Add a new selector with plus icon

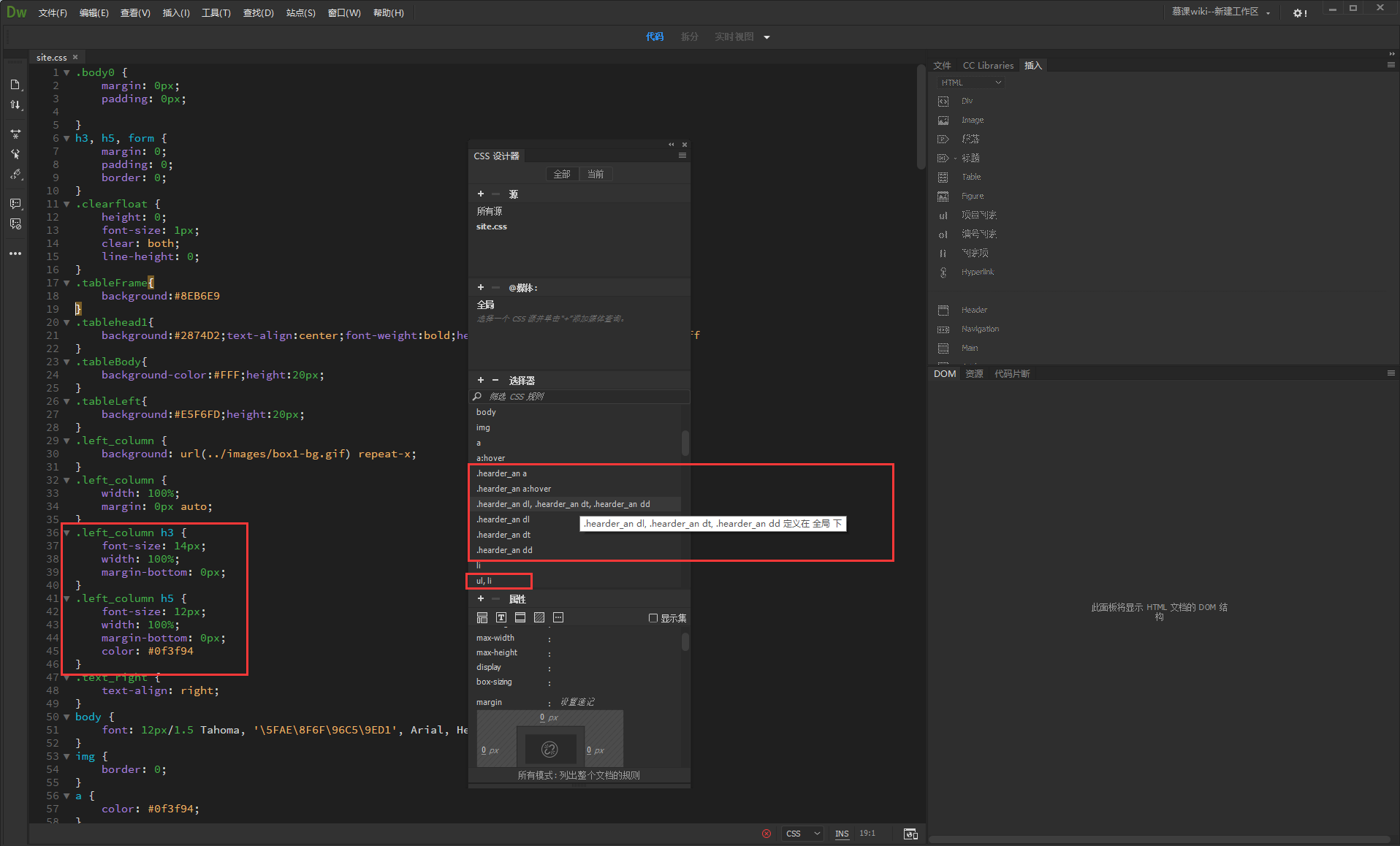click(481, 380)
